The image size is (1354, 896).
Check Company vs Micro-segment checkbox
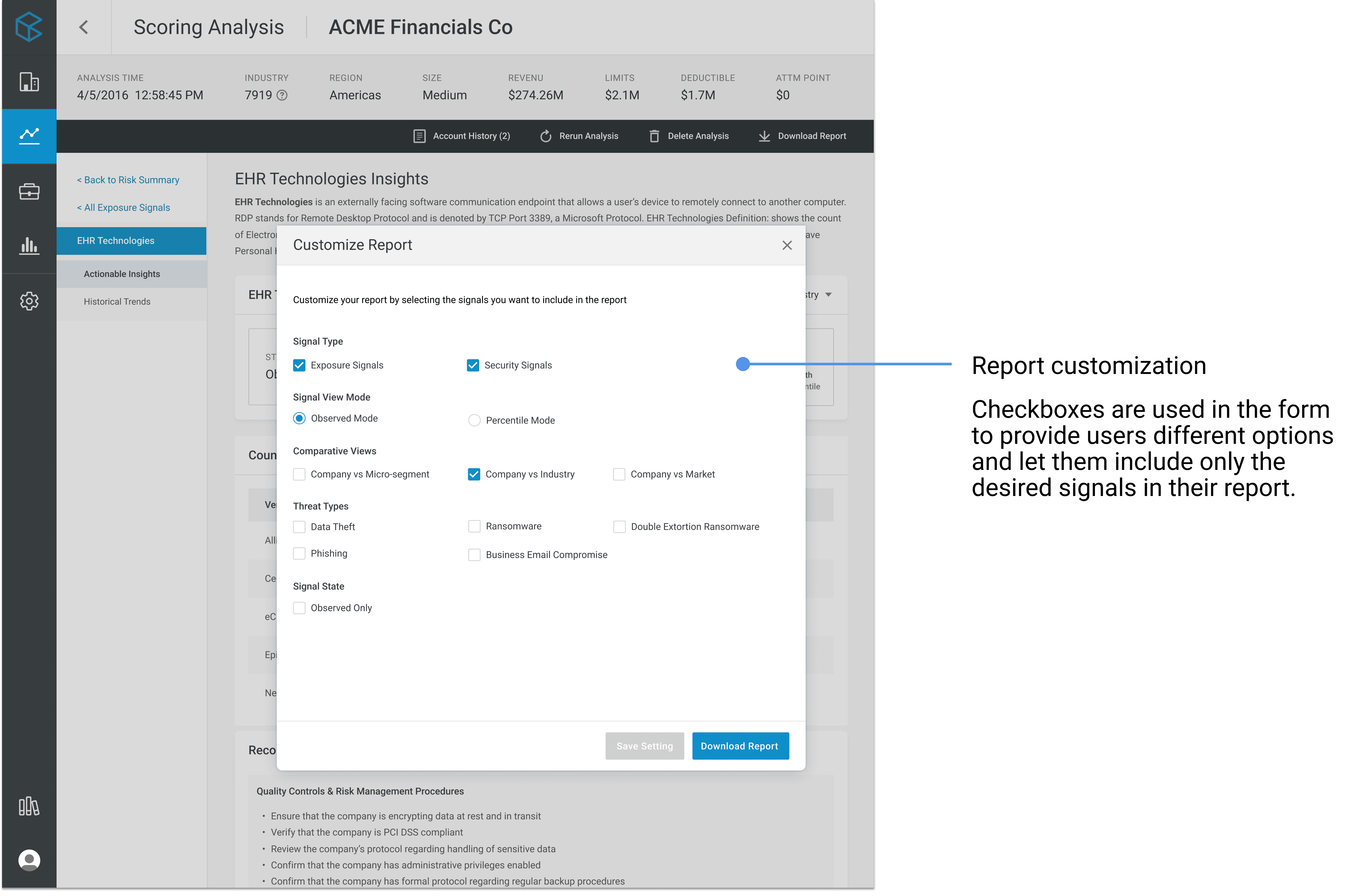coord(299,474)
